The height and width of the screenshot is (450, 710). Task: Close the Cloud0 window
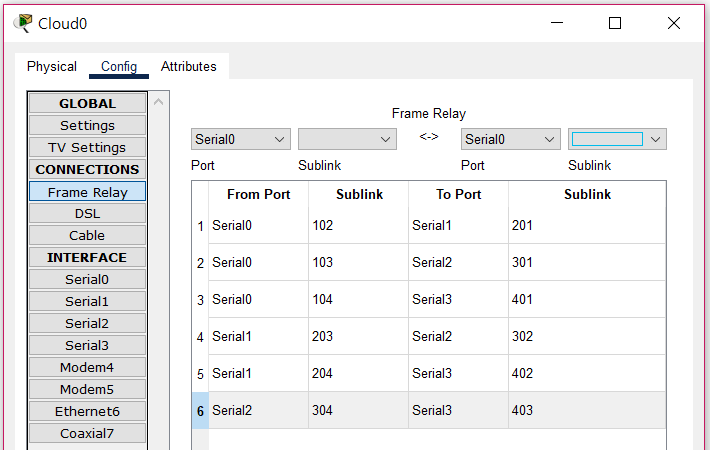674,23
